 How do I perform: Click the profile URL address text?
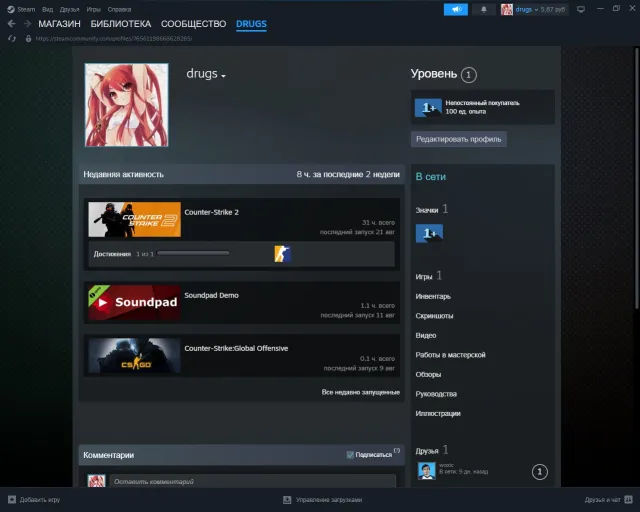tap(114, 39)
